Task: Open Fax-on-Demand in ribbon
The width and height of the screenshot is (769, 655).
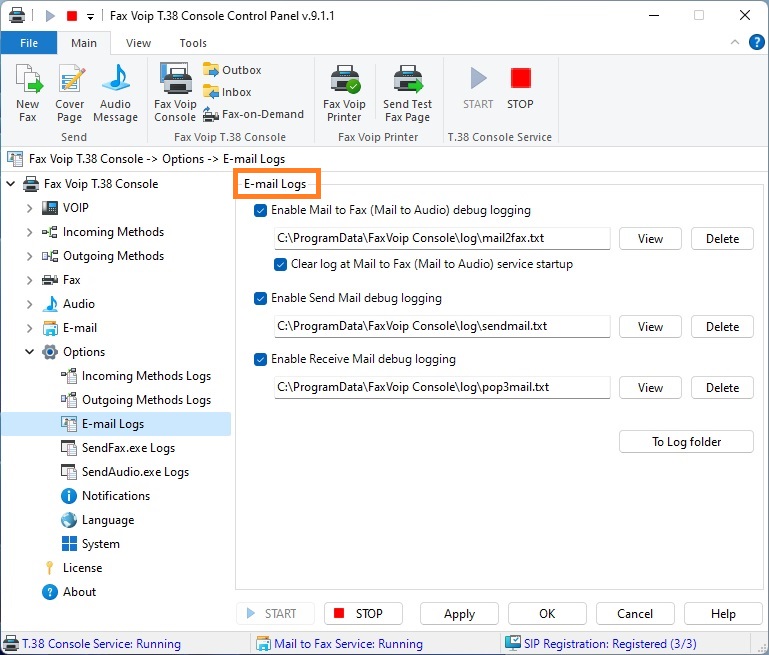Action: [254, 114]
